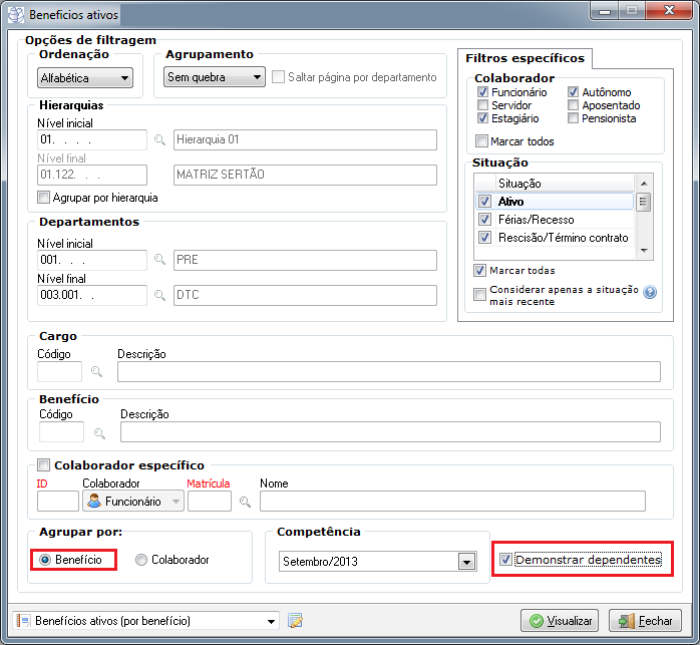Click the Cargo Descrição input field
This screenshot has width=700, height=645.
(x=388, y=372)
